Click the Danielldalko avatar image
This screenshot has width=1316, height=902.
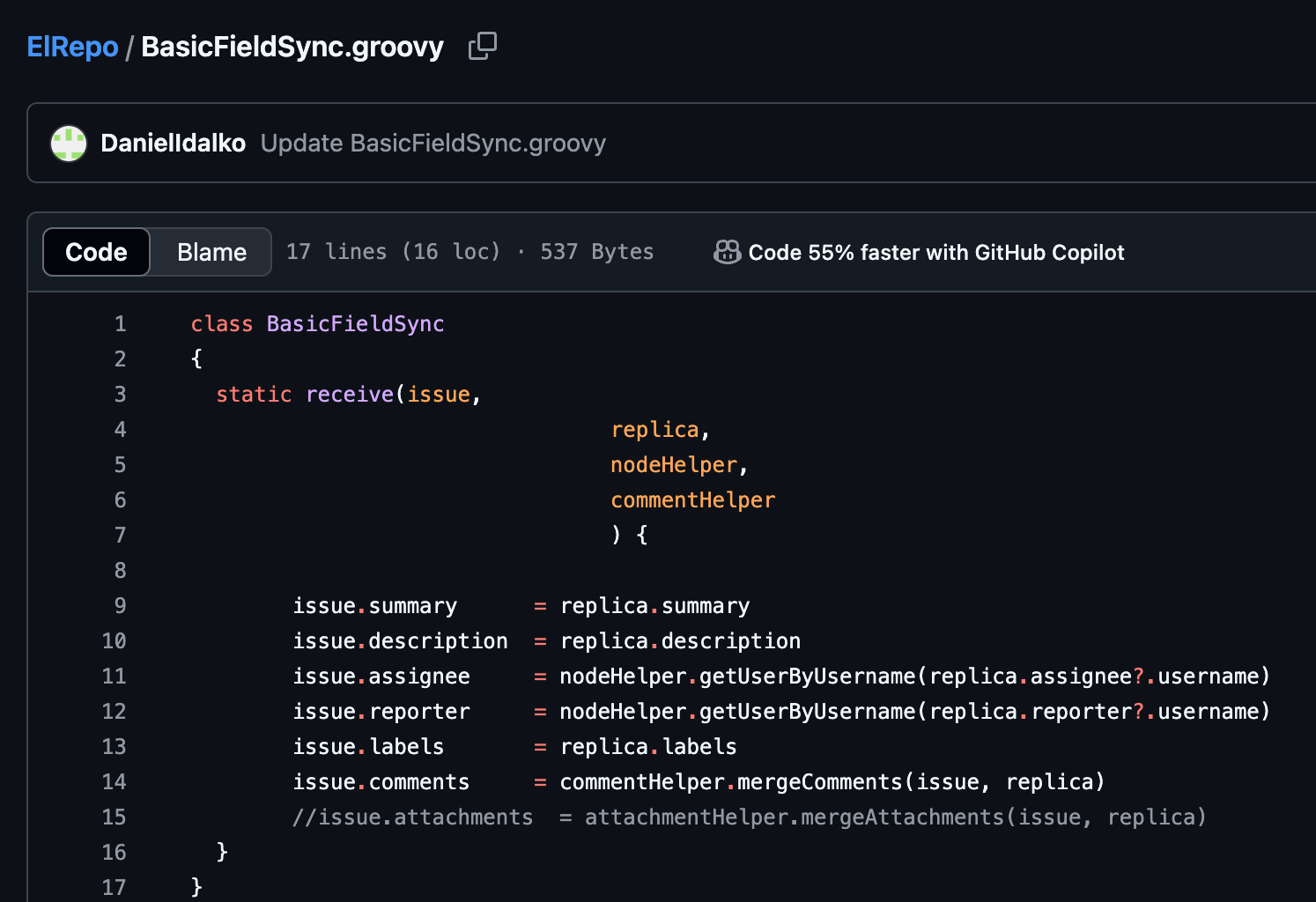point(69,144)
